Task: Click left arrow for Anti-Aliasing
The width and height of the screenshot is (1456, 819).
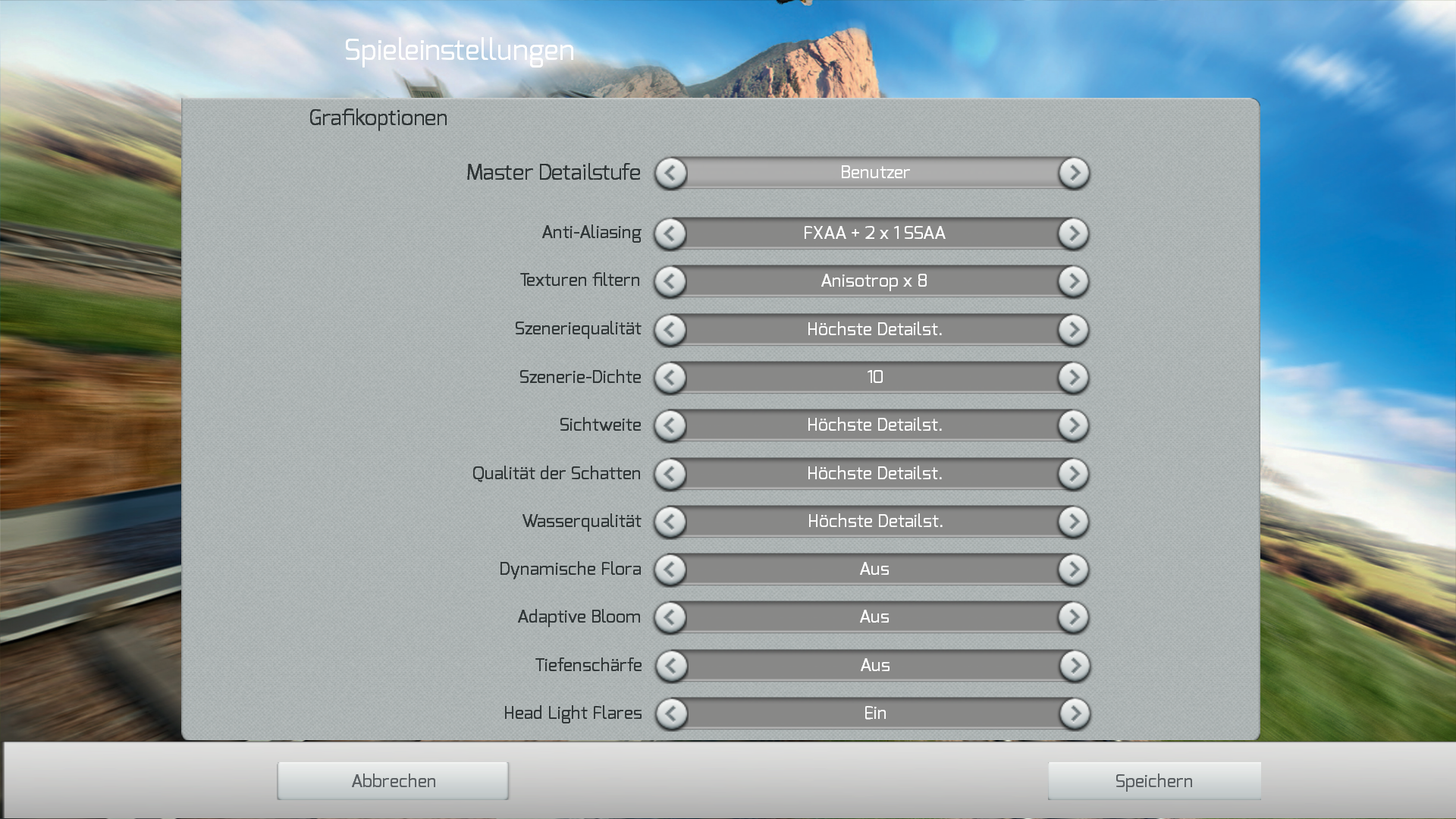Action: point(670,234)
